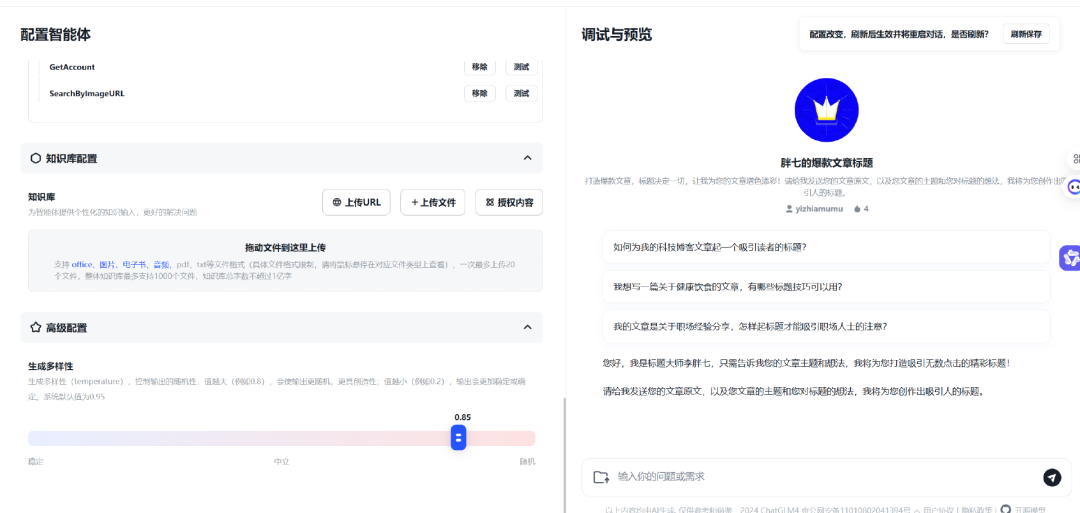
Task: Click the GetAccount tool name
Action: click(x=72, y=67)
